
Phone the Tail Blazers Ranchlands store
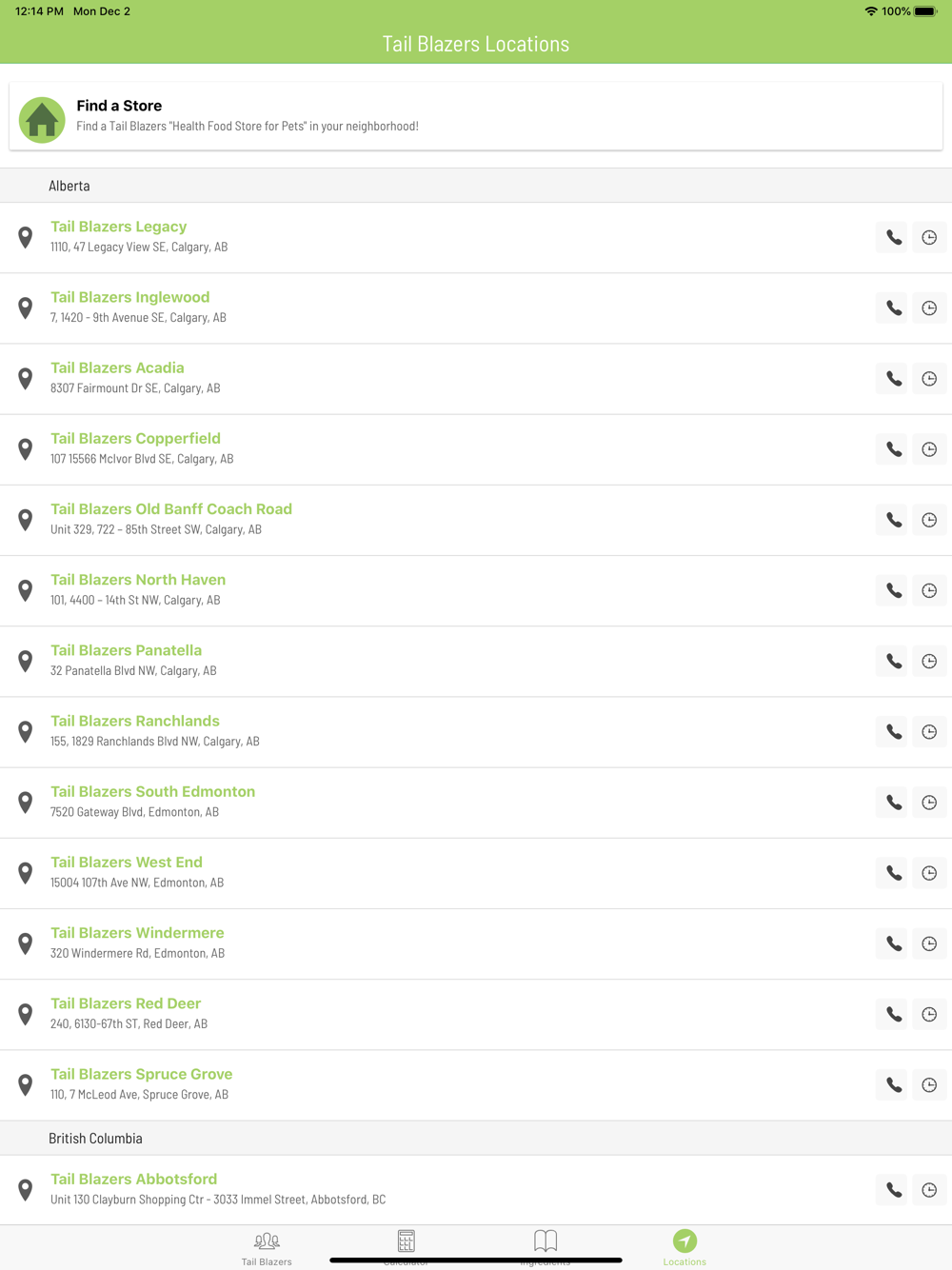tap(893, 732)
